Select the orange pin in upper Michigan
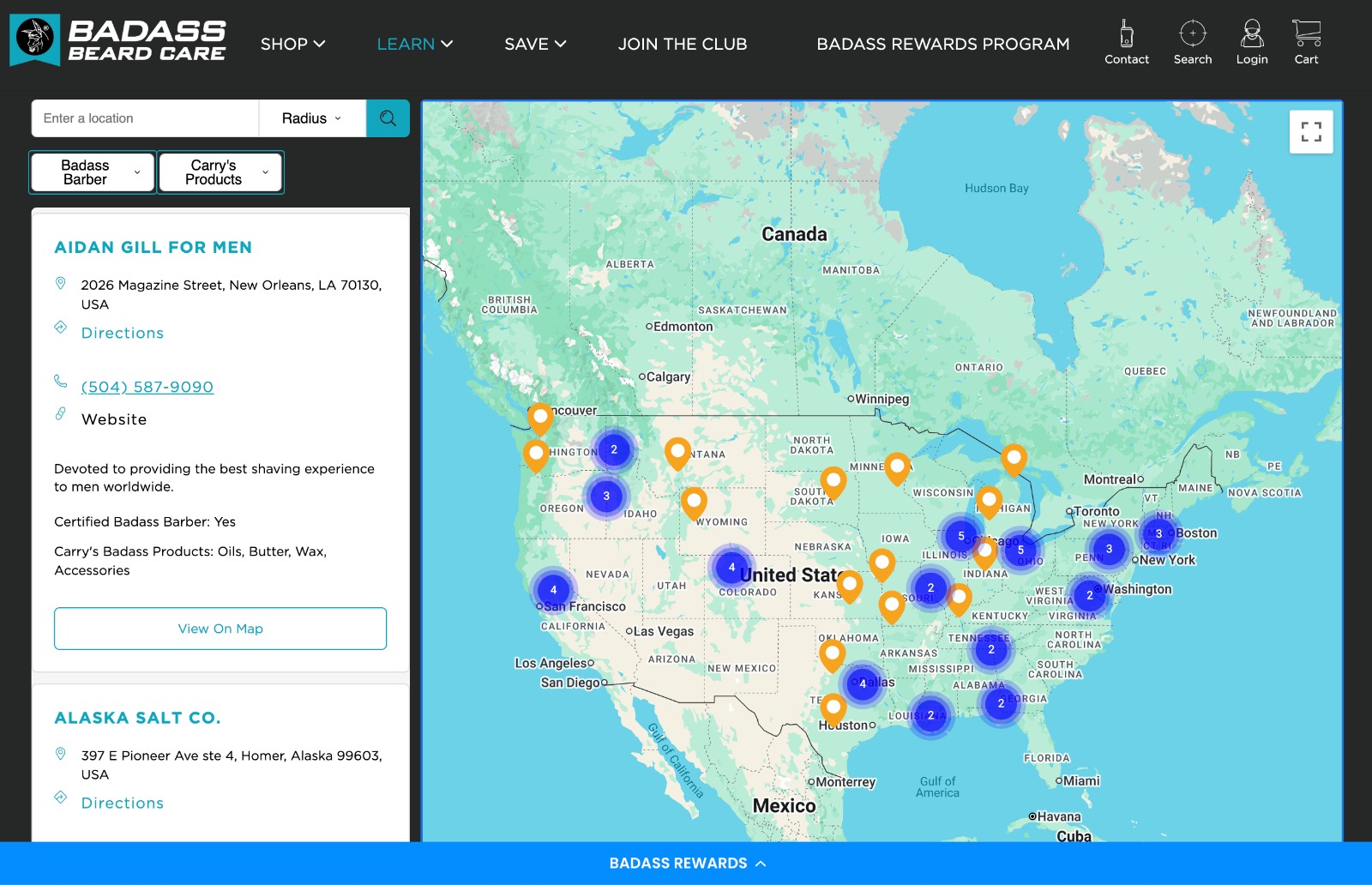The height and width of the screenshot is (885, 1372). (1014, 461)
